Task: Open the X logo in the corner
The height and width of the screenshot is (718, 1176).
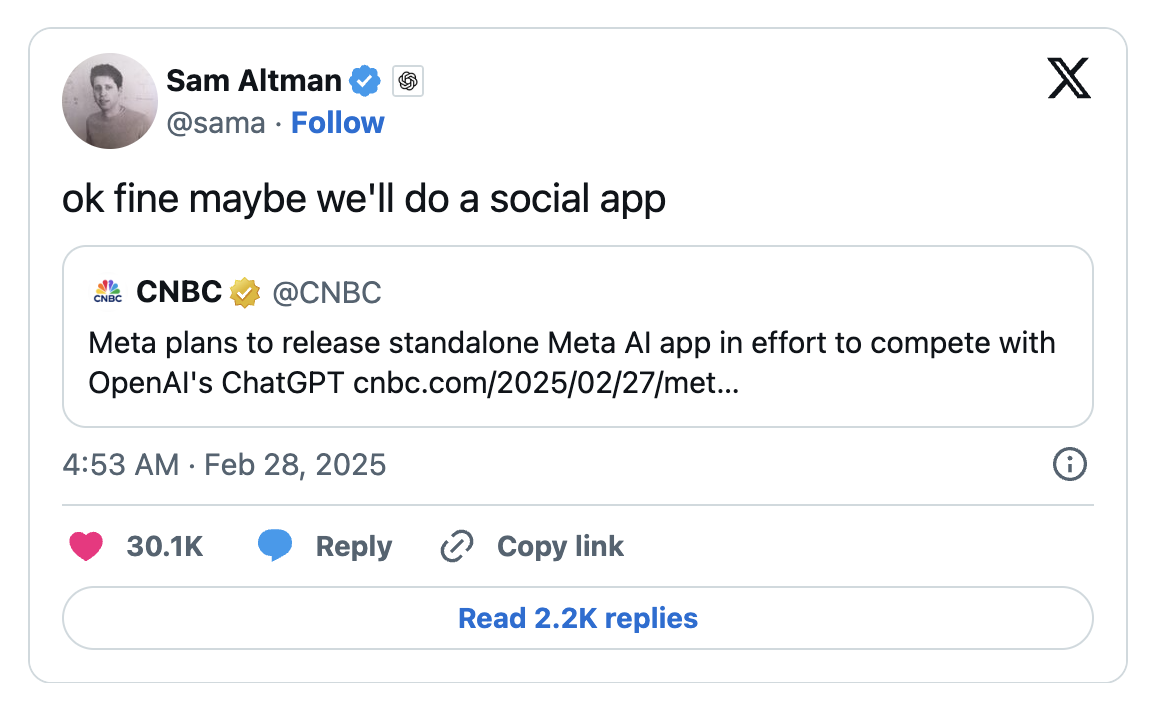Action: (1070, 78)
